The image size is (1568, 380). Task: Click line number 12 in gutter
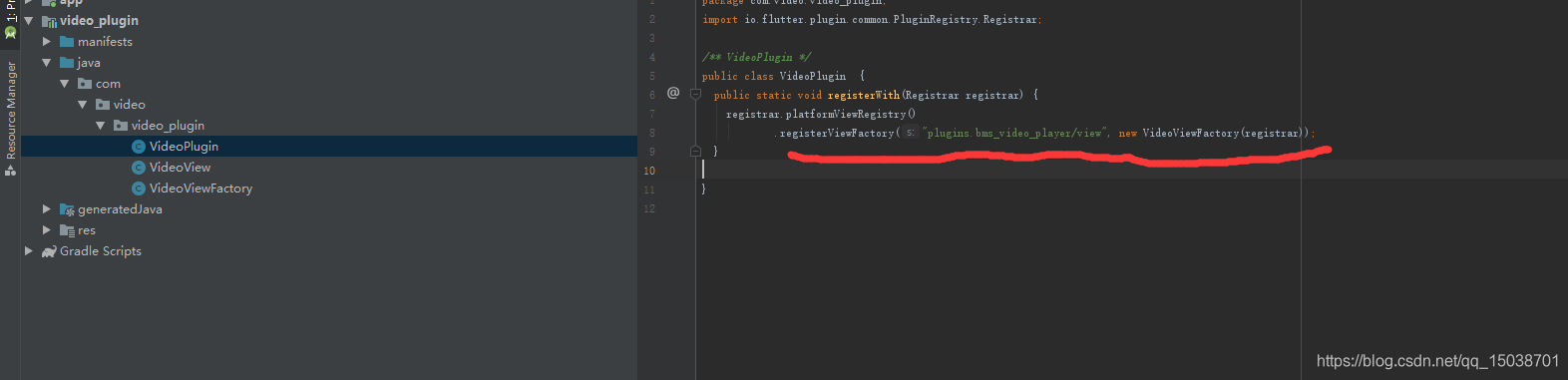point(649,208)
